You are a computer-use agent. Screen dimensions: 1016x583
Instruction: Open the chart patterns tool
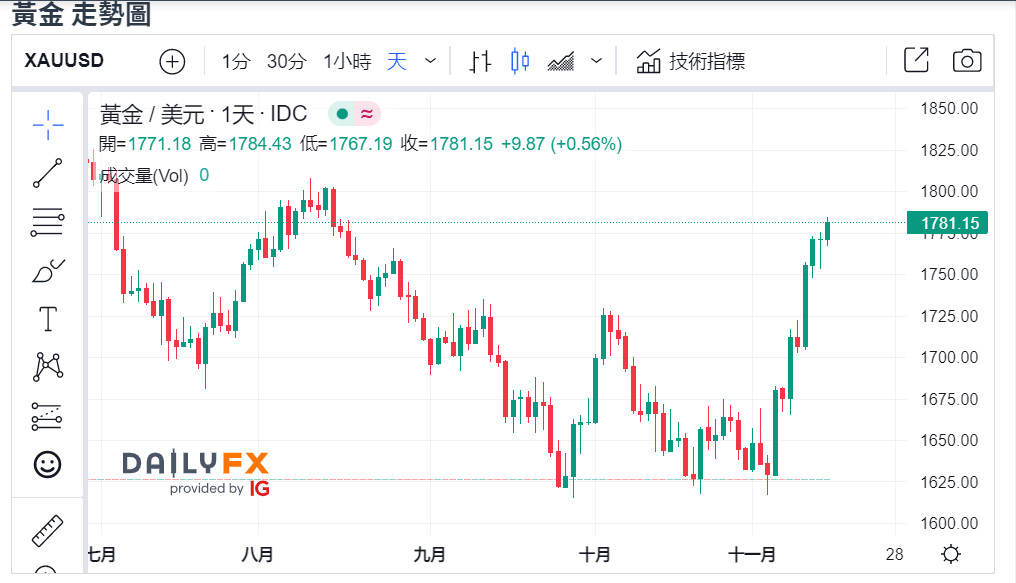pos(48,367)
